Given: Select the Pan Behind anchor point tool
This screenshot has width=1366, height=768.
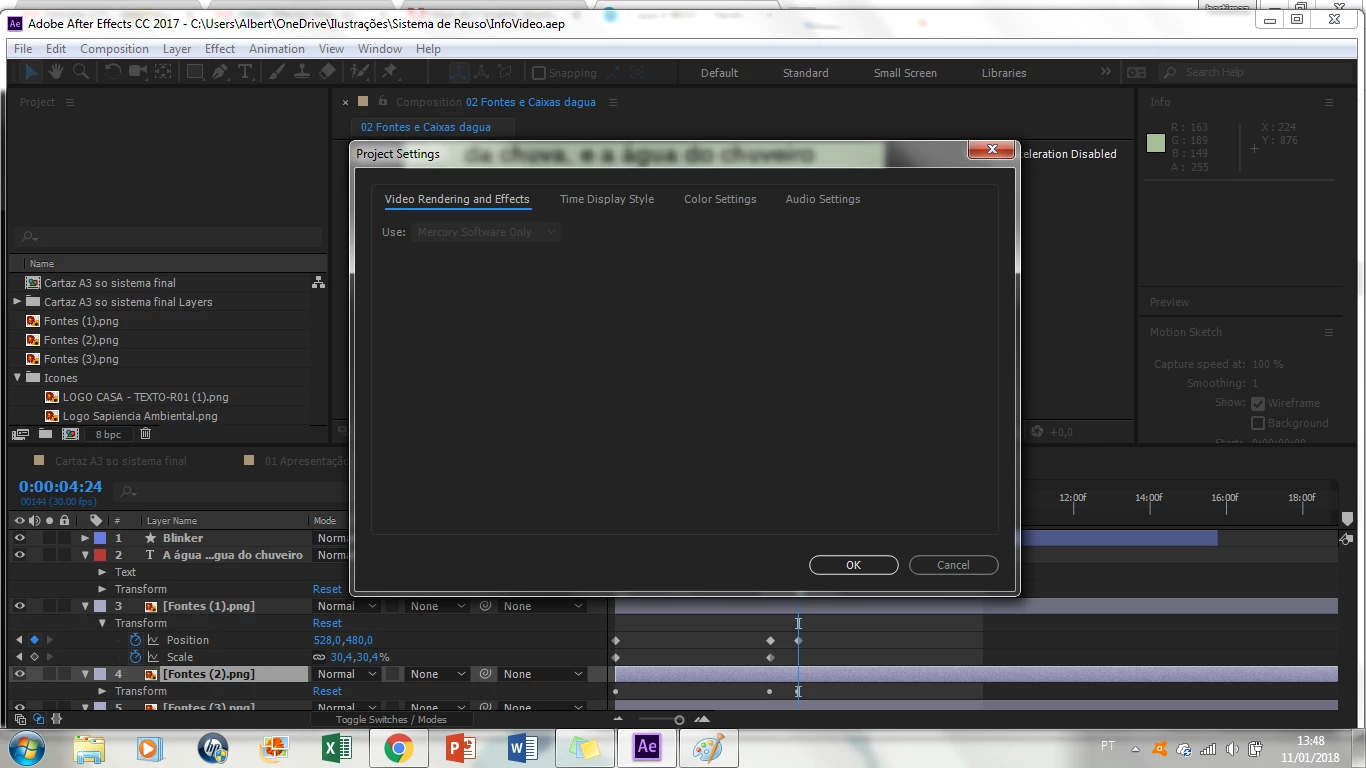Looking at the screenshot, I should tap(163, 72).
